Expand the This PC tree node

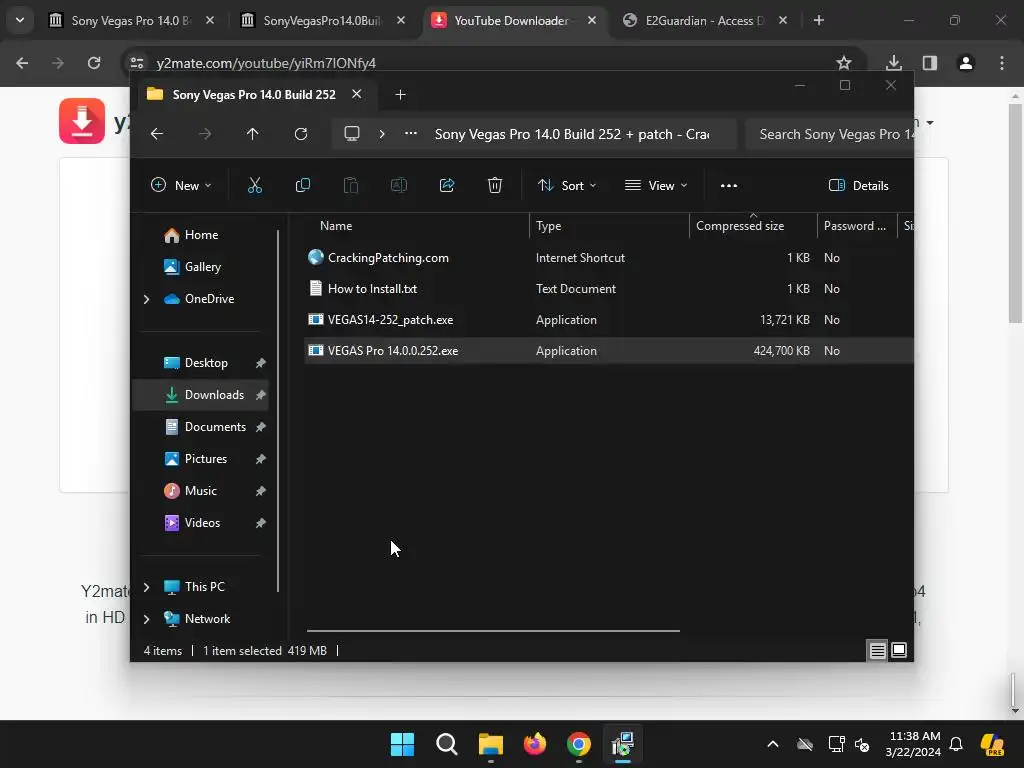146,587
